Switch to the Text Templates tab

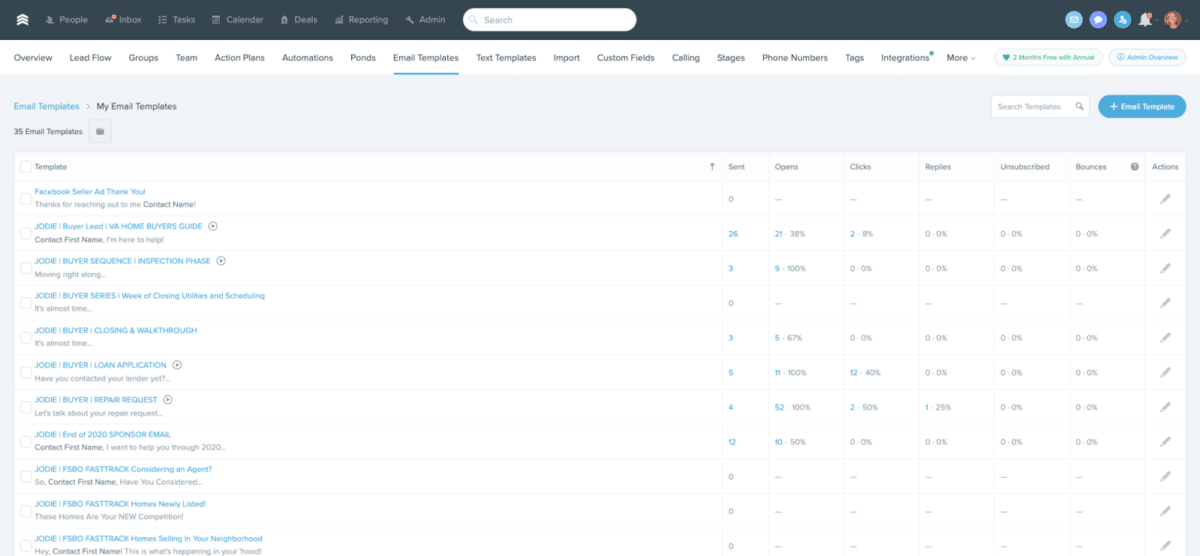(x=506, y=58)
